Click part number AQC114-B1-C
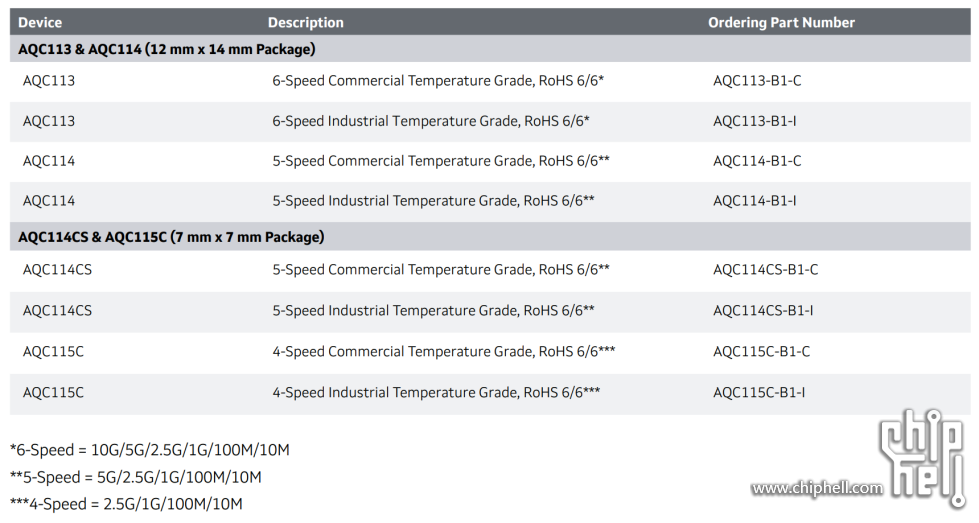Viewport: 979px width, 523px height. point(757,161)
